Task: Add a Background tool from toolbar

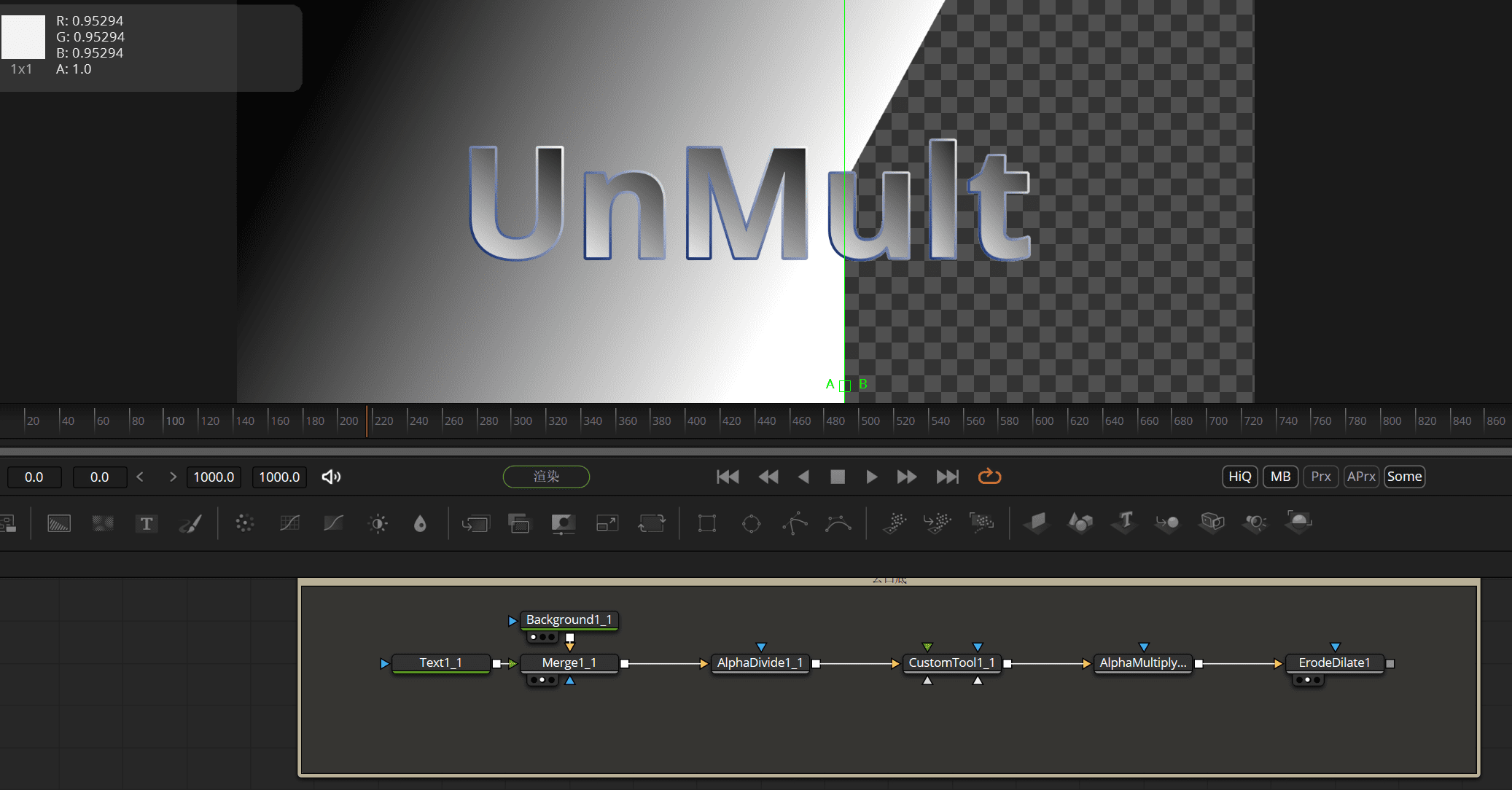Action: click(58, 523)
